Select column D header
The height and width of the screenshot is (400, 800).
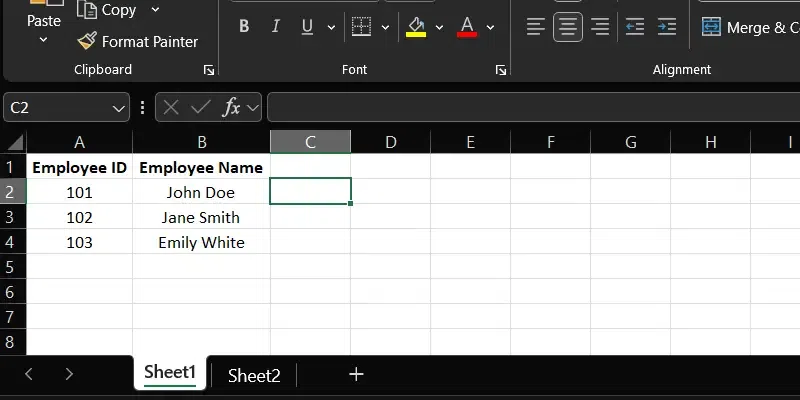click(x=391, y=142)
